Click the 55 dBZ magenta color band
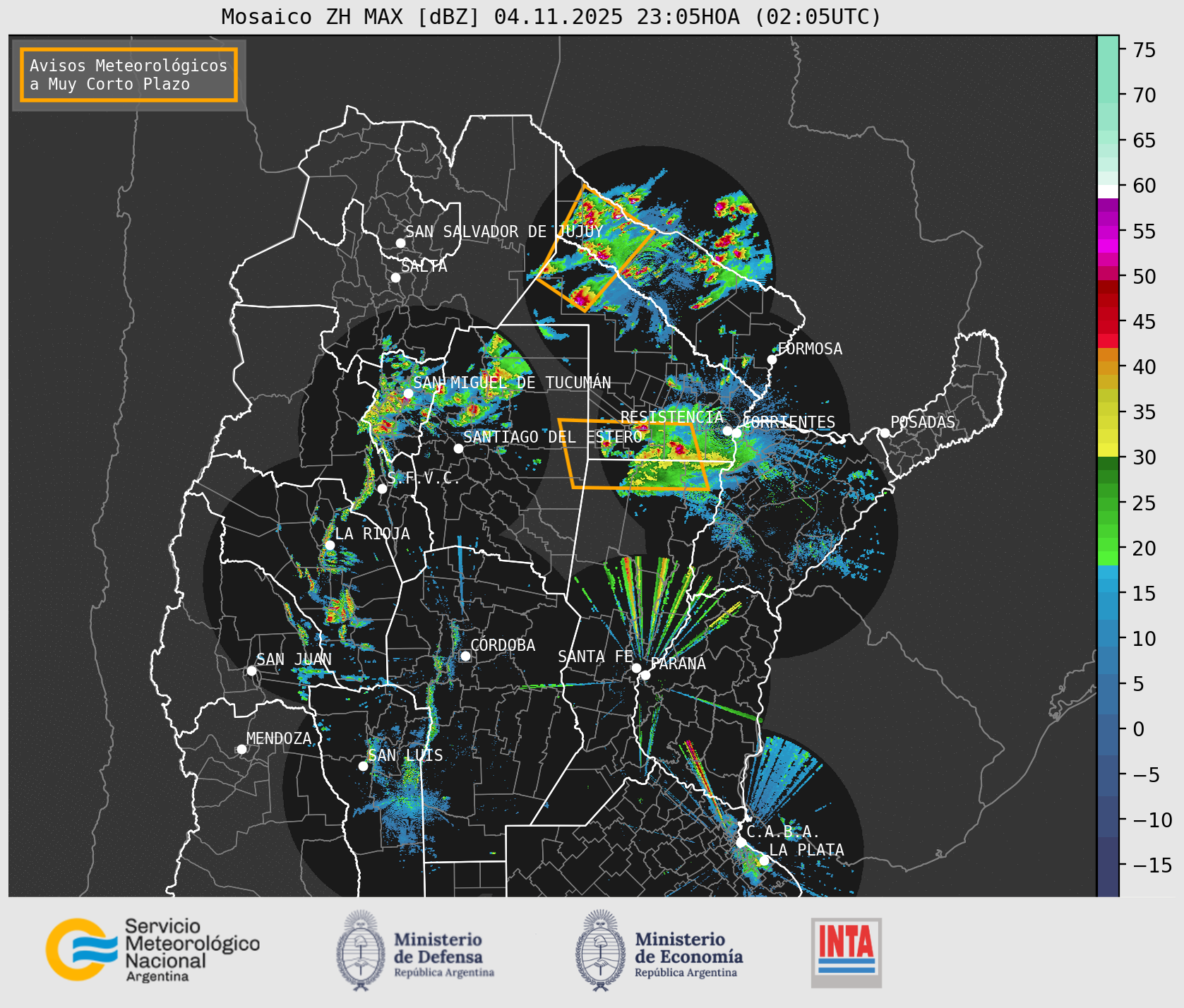Viewport: 1184px width, 1008px height. [x=1108, y=232]
